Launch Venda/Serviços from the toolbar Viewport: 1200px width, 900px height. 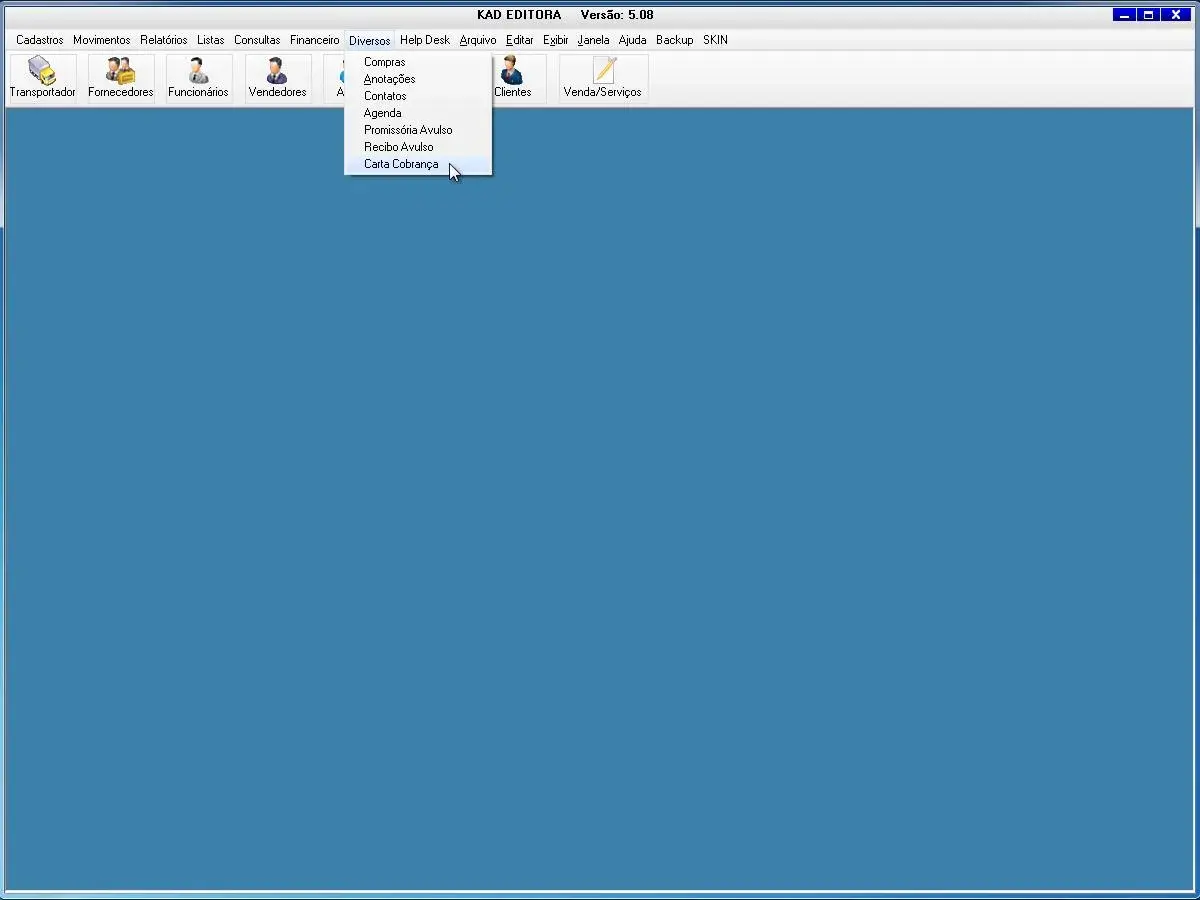coord(603,78)
